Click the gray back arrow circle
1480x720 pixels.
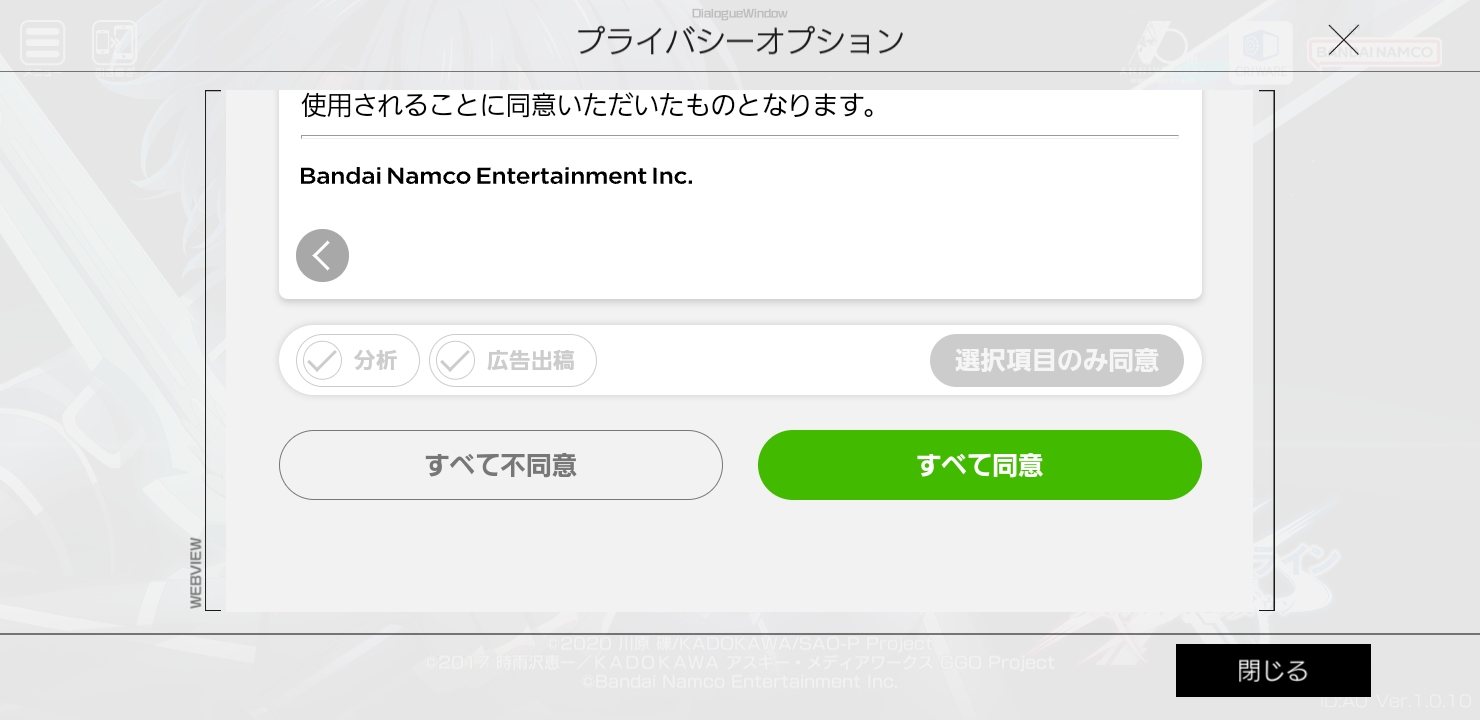coord(322,255)
